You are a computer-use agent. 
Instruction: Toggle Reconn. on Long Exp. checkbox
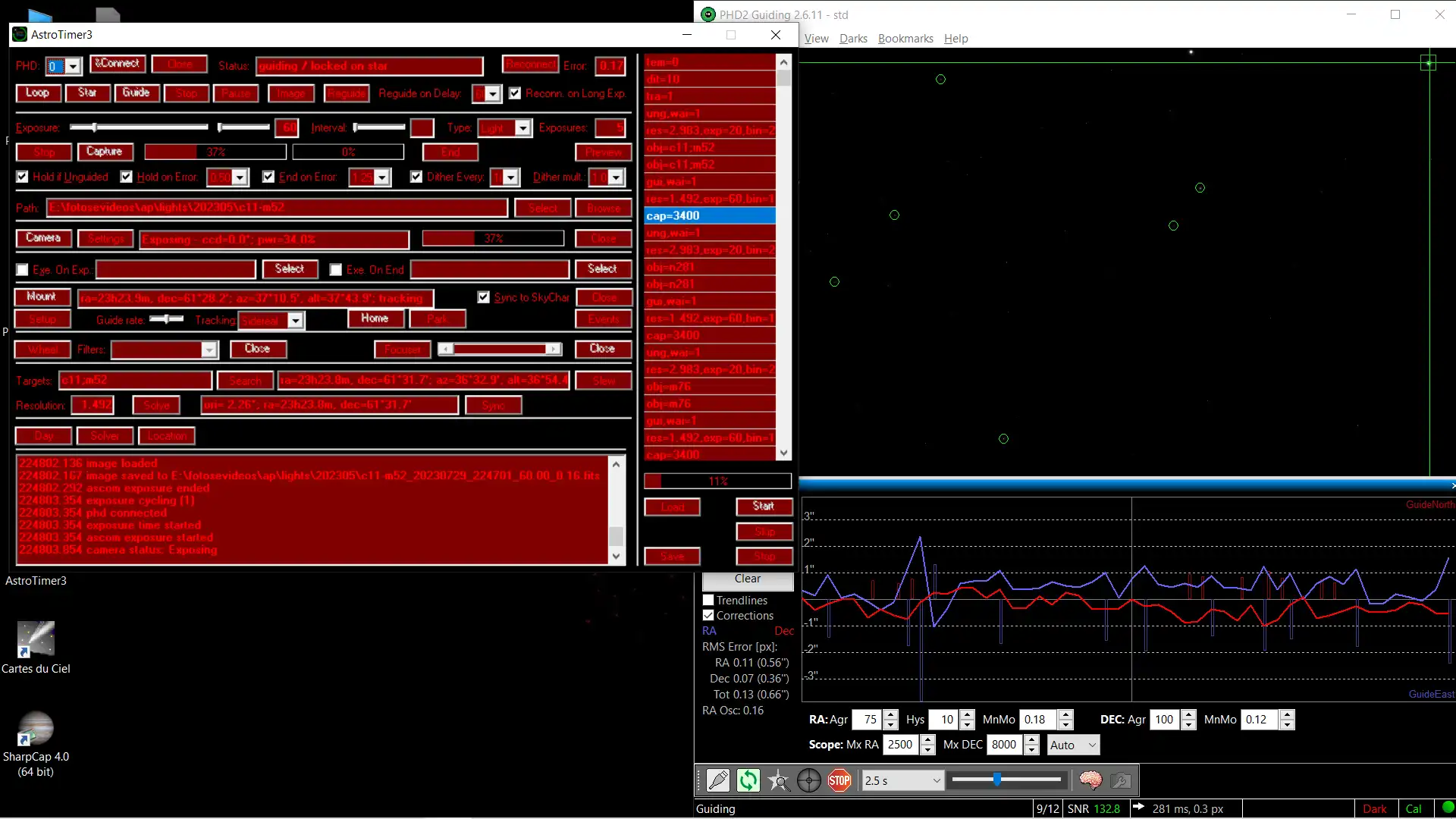click(515, 93)
